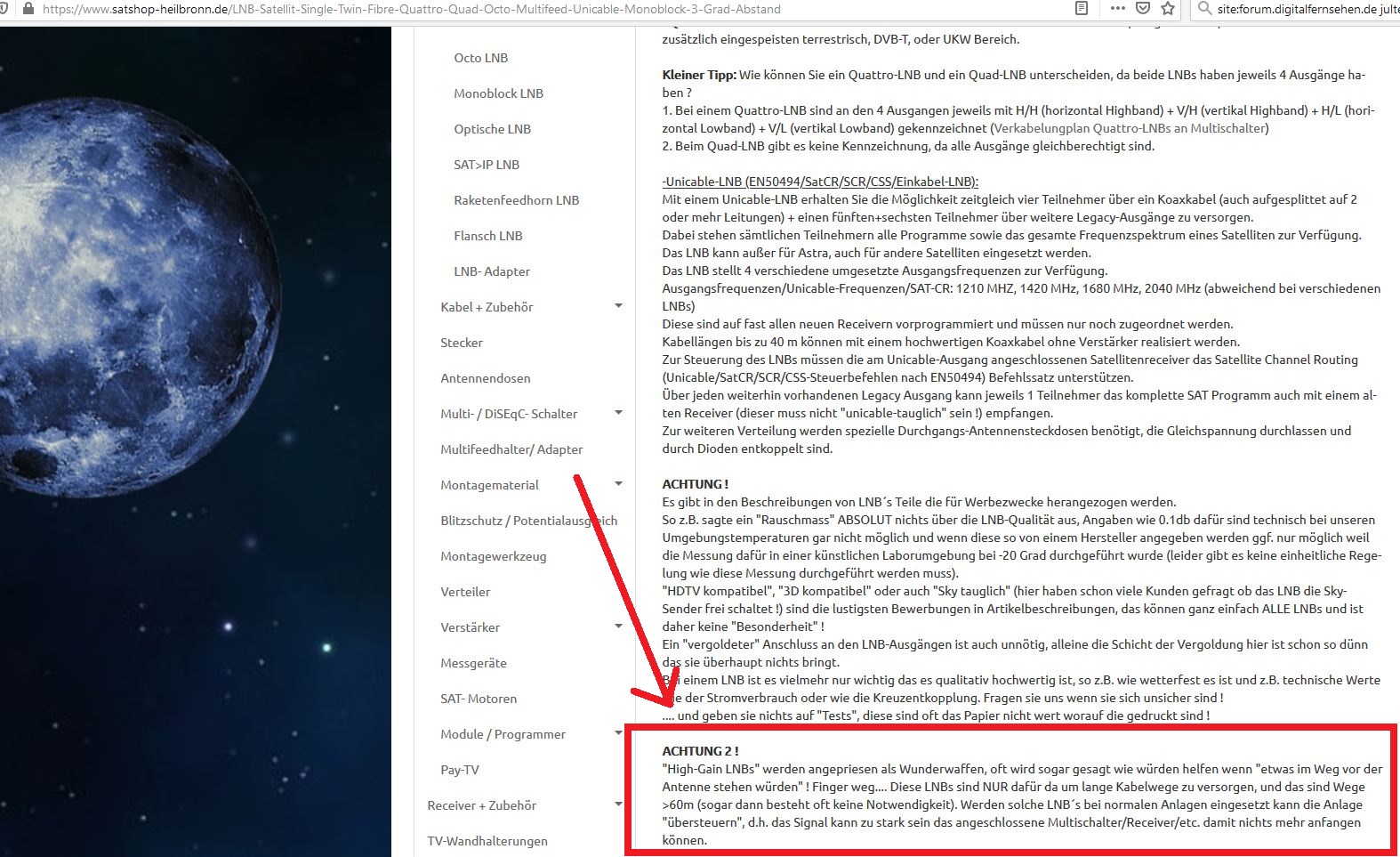Expand Receiver + Zubehör arrow
The image size is (1400, 857).
point(618,804)
